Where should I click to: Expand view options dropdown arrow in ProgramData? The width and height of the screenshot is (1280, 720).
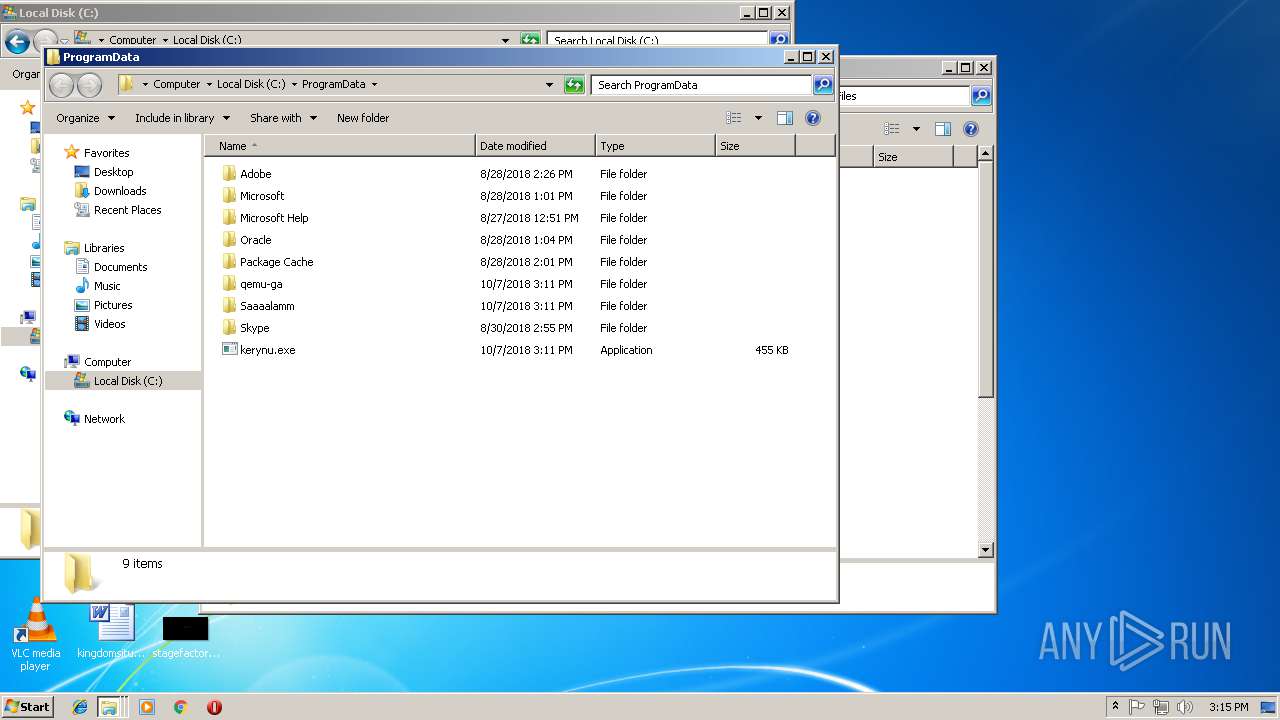click(x=758, y=118)
